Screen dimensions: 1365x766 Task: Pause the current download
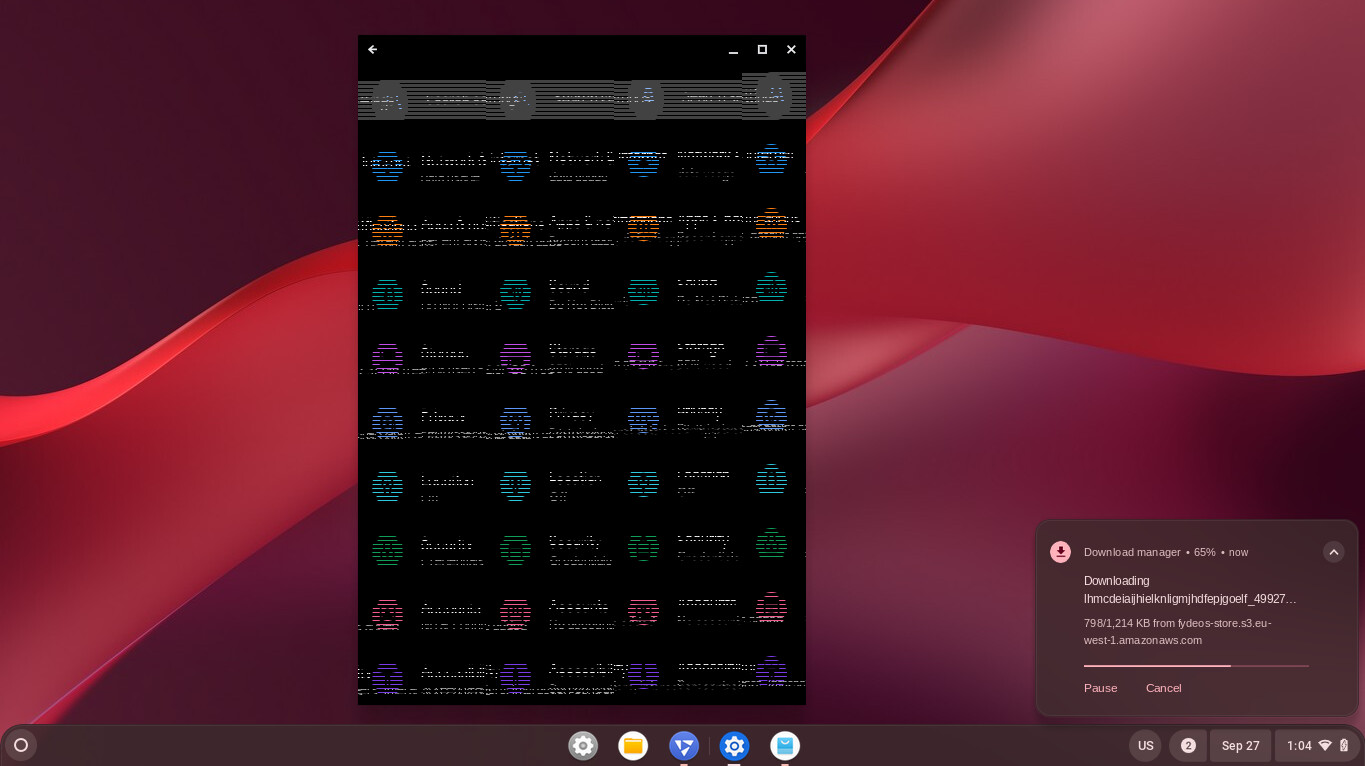[1100, 688]
